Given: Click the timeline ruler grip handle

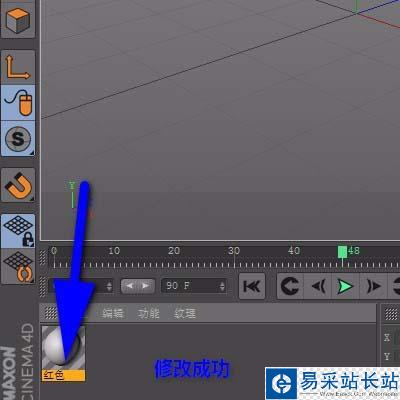Looking at the screenshot, I should 43,257.
